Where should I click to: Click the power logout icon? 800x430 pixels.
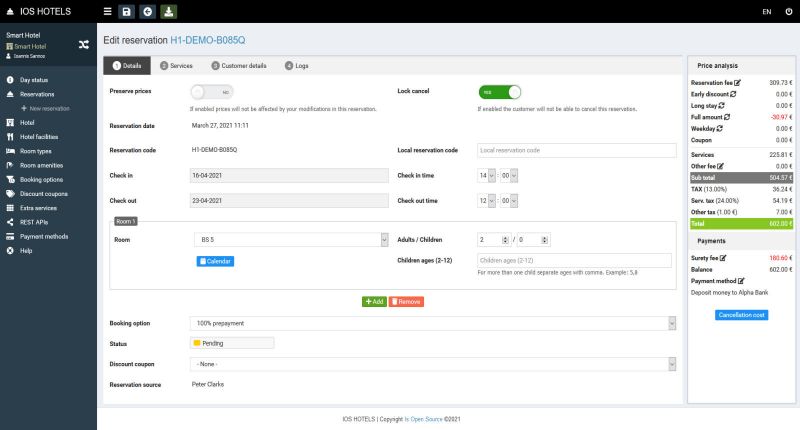pos(789,11)
